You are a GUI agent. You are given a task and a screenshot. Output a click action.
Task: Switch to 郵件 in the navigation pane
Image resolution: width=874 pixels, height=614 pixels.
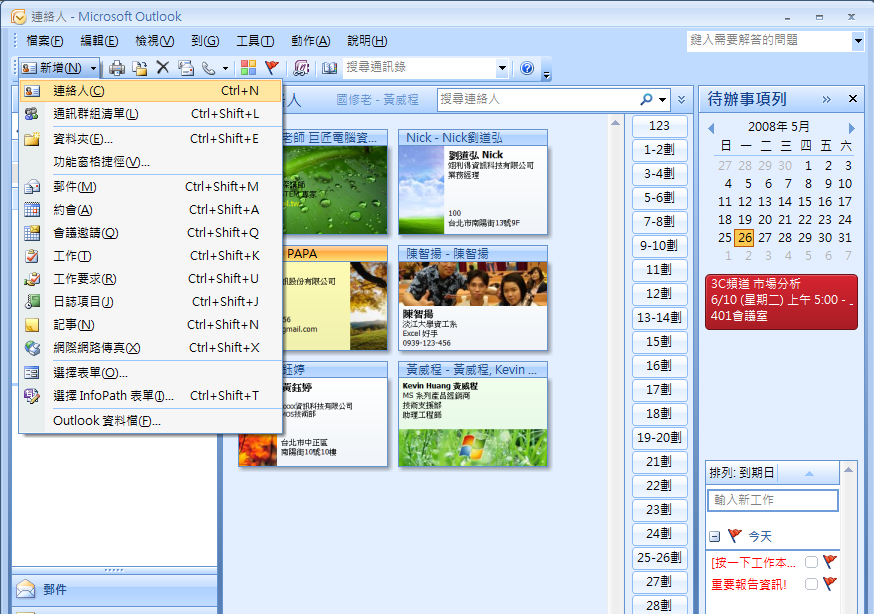[114, 589]
